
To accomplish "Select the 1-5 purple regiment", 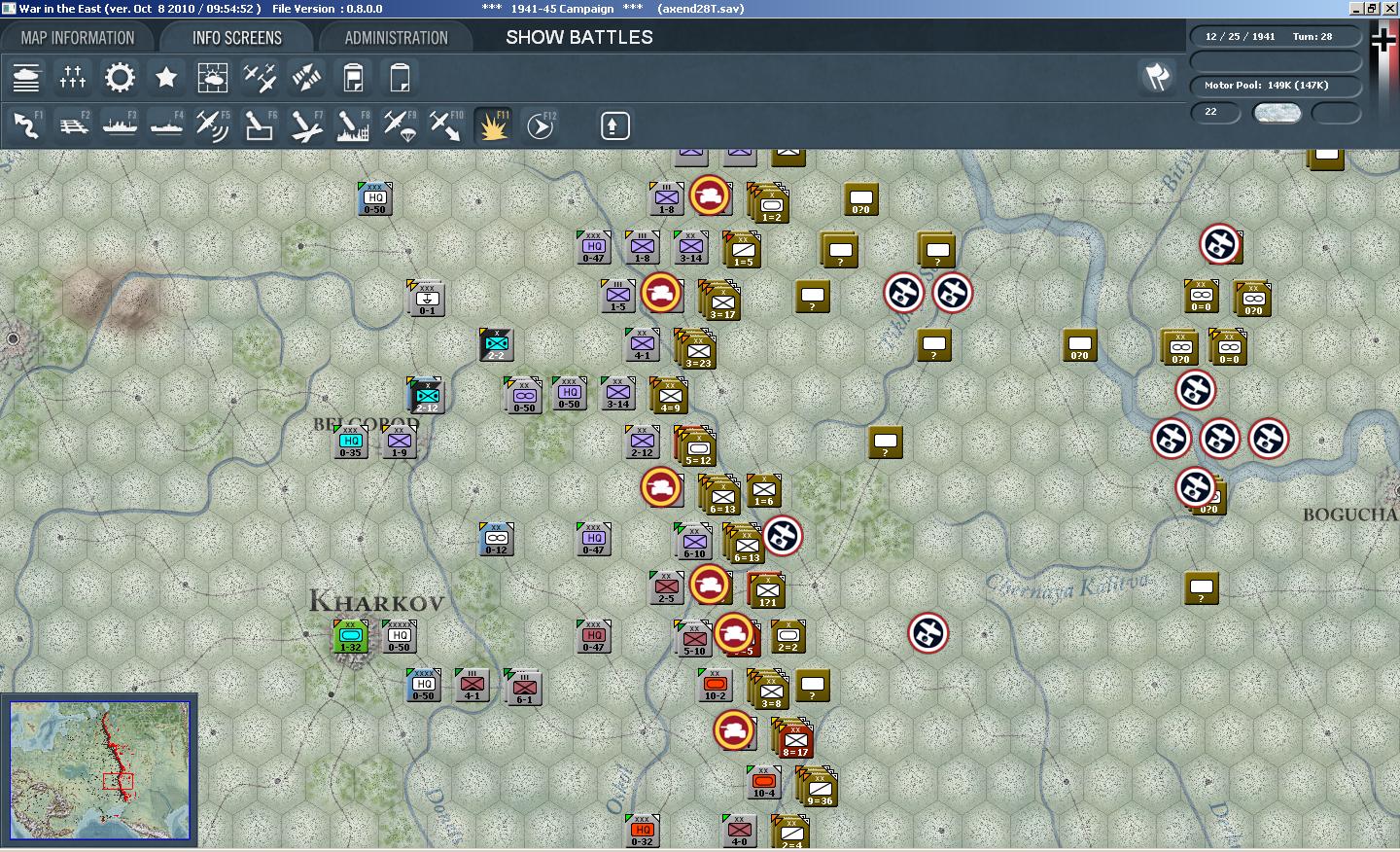I will tap(618, 296).
